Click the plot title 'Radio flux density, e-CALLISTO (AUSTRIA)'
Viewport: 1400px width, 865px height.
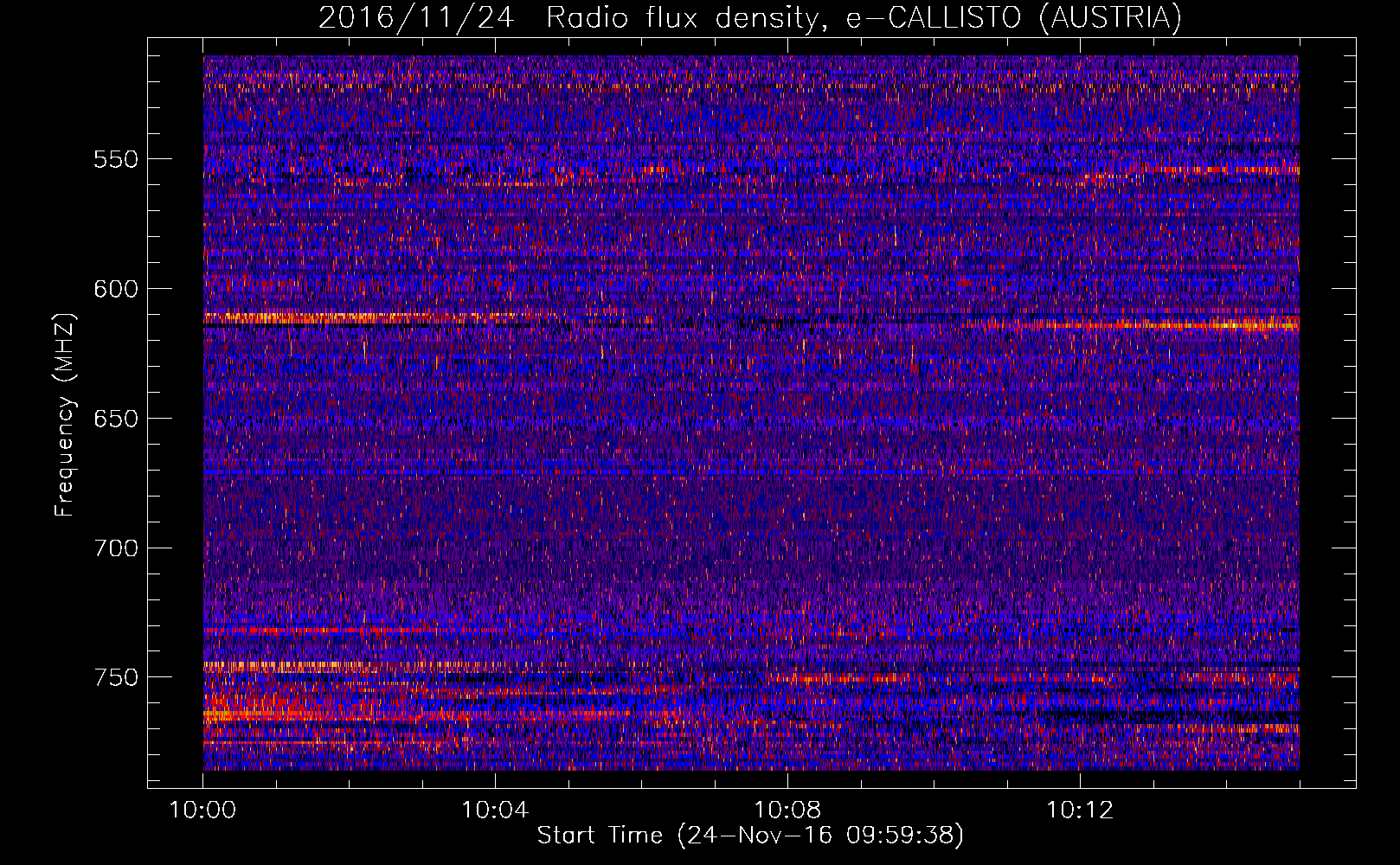(x=864, y=18)
